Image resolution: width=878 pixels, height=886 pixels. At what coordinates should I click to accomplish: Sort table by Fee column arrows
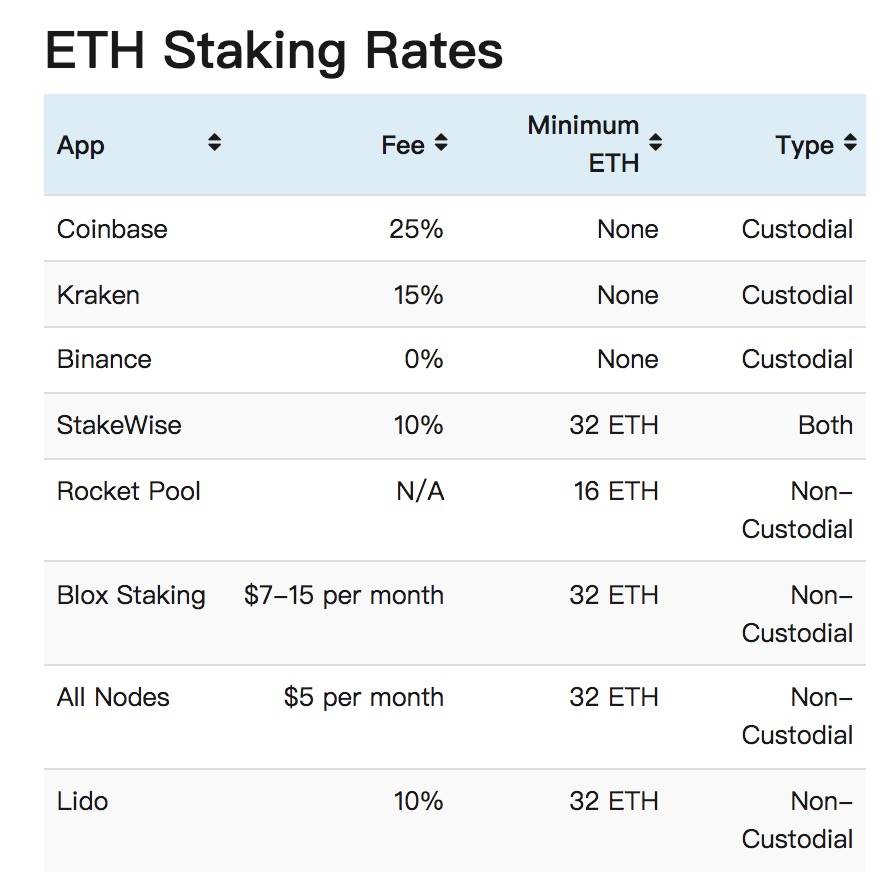(x=441, y=143)
